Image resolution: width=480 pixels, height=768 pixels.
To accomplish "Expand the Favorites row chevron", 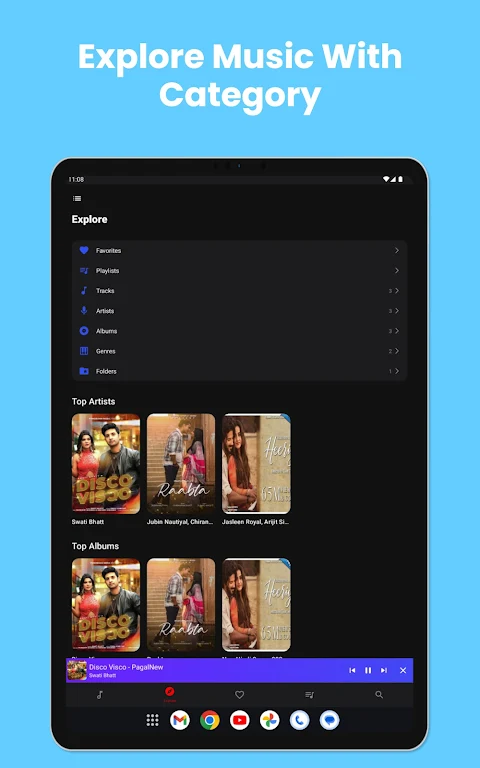I will click(397, 250).
